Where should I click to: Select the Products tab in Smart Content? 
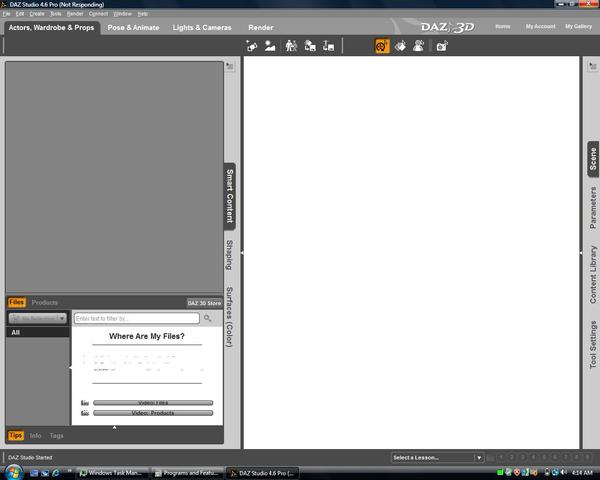tap(44, 302)
